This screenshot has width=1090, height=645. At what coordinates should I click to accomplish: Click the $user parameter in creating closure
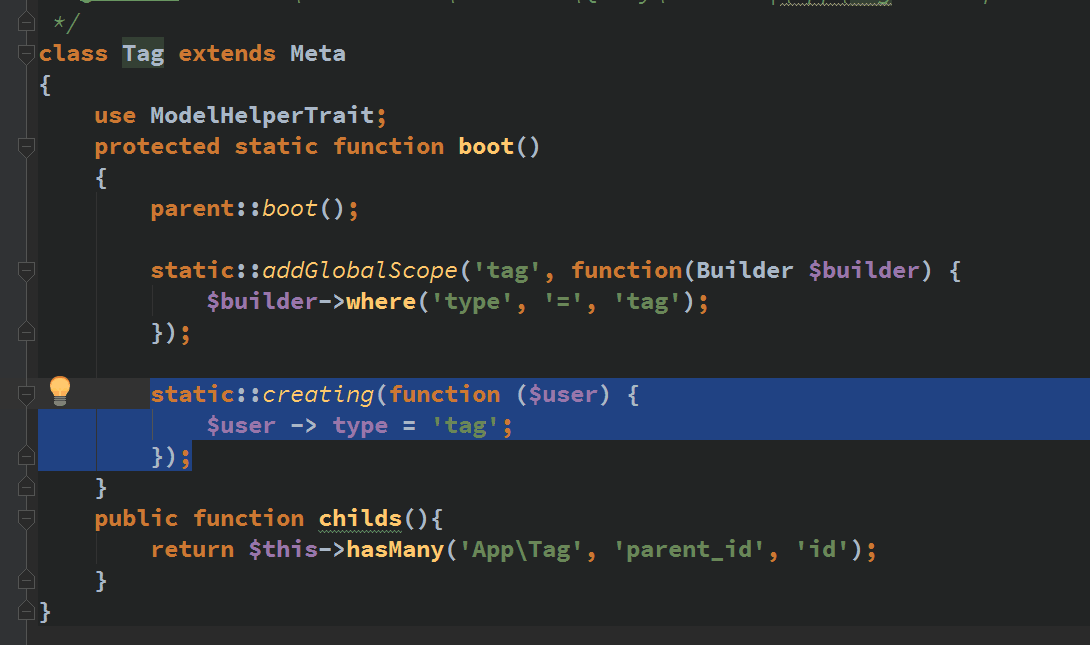pos(563,394)
